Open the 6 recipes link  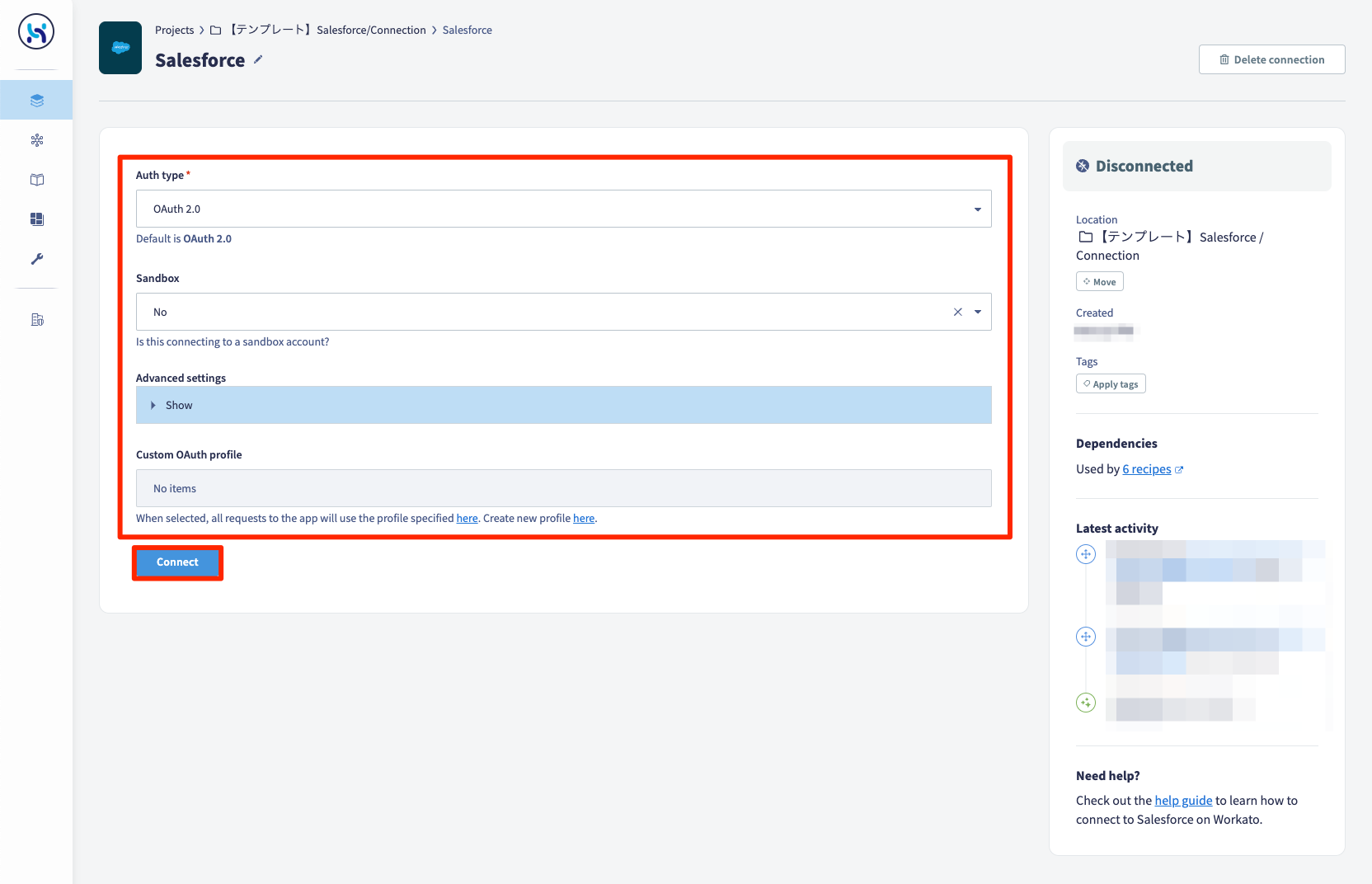(1147, 469)
